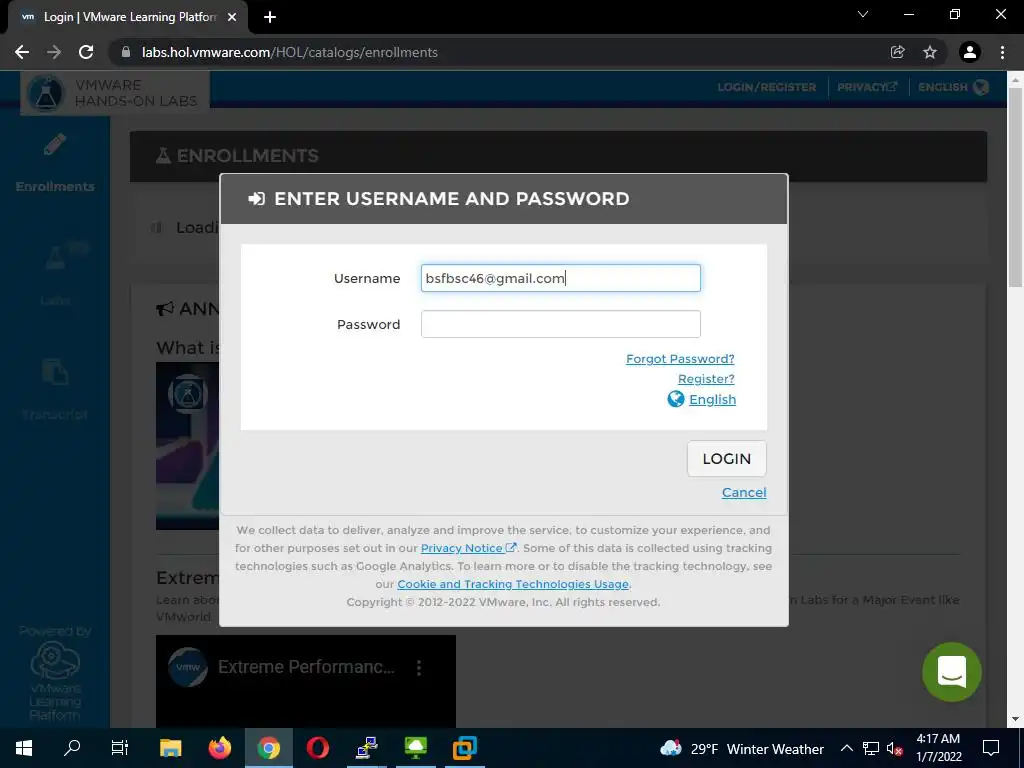
Task: Open the VMware Workstation taskbar icon
Action: click(x=465, y=748)
